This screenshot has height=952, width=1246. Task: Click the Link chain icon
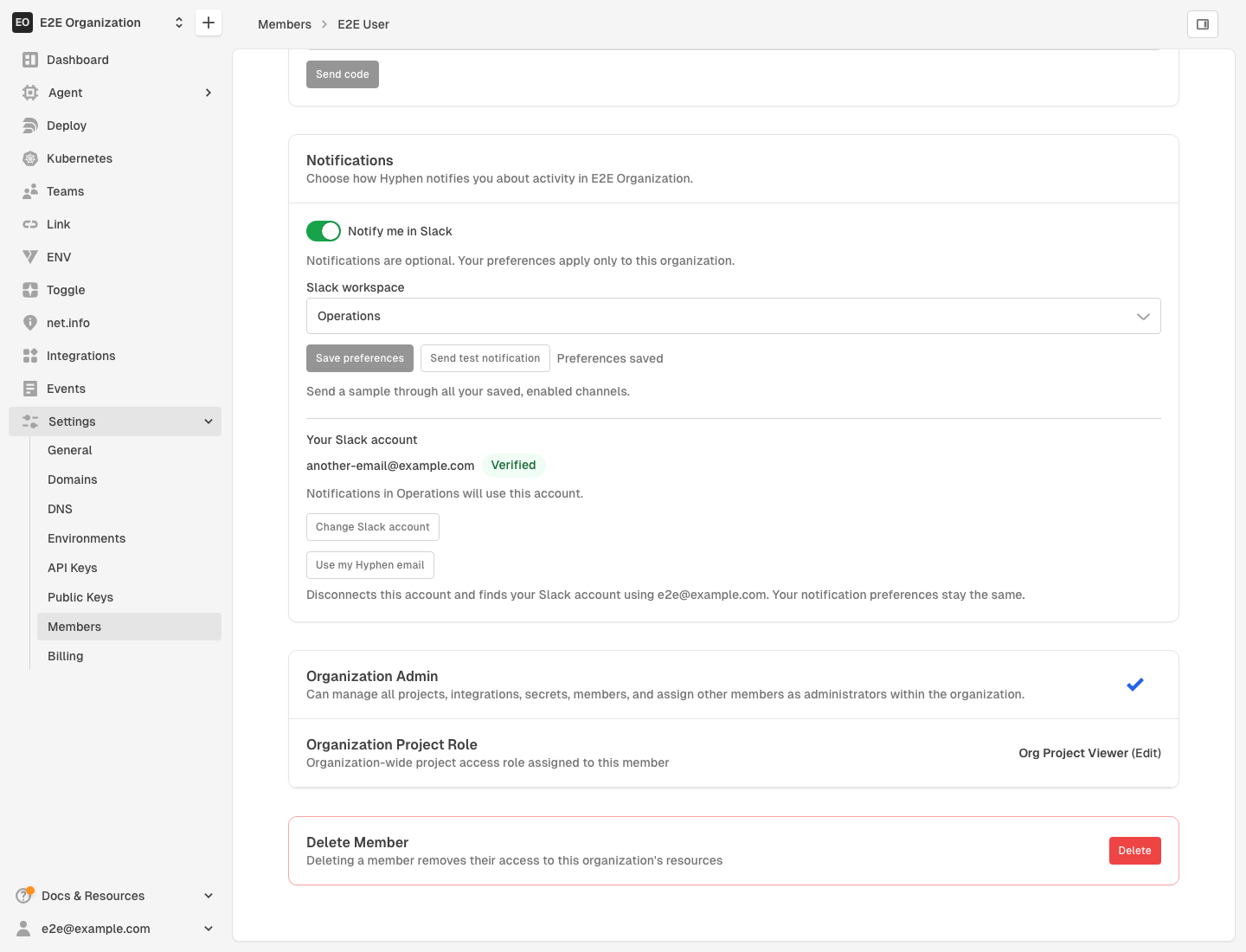pyautogui.click(x=30, y=224)
